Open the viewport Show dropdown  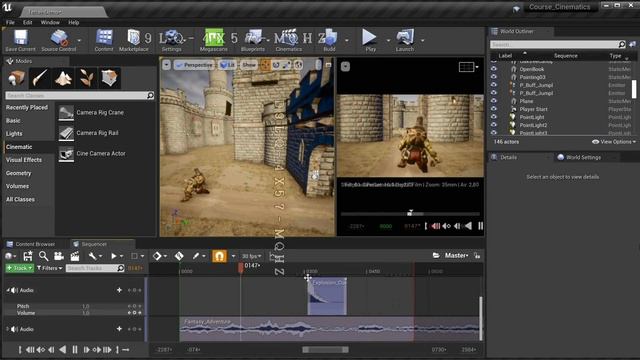(x=249, y=65)
